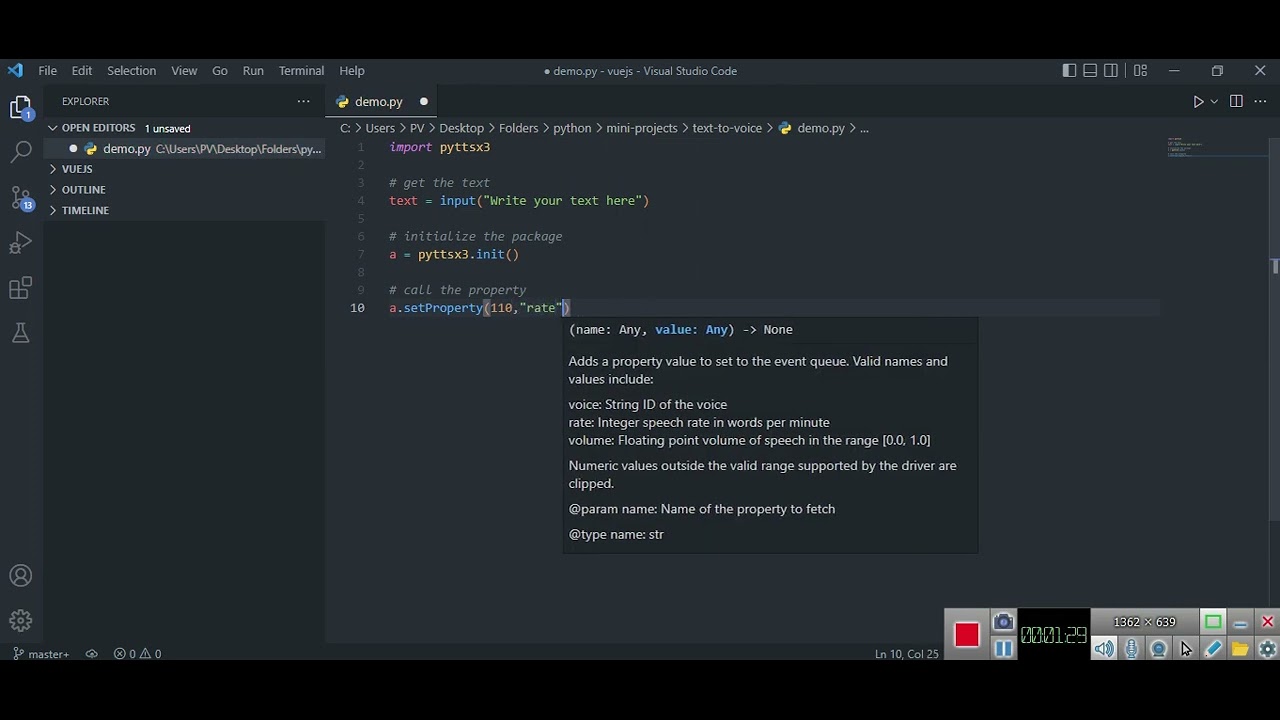Open recorder pencil drawing tool
Viewport: 1280px width, 720px height.
tap(1213, 649)
